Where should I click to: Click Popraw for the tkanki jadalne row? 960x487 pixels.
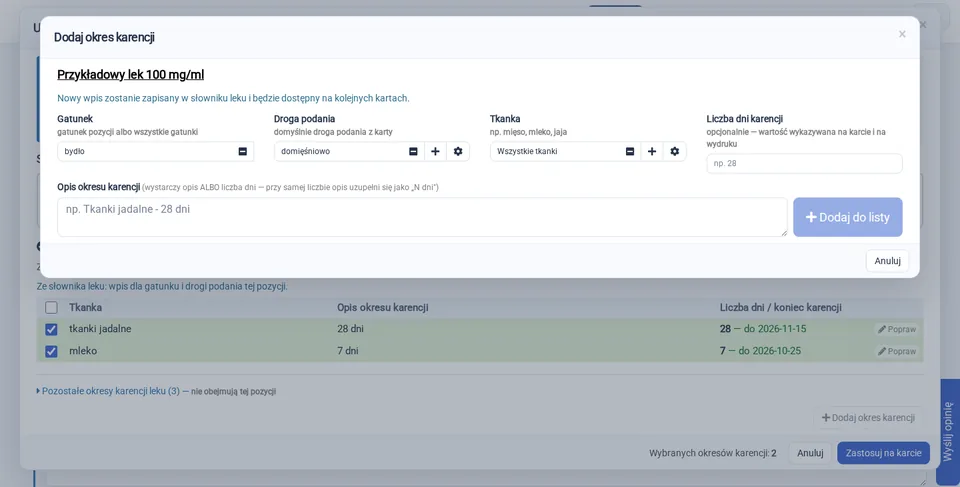897,330
